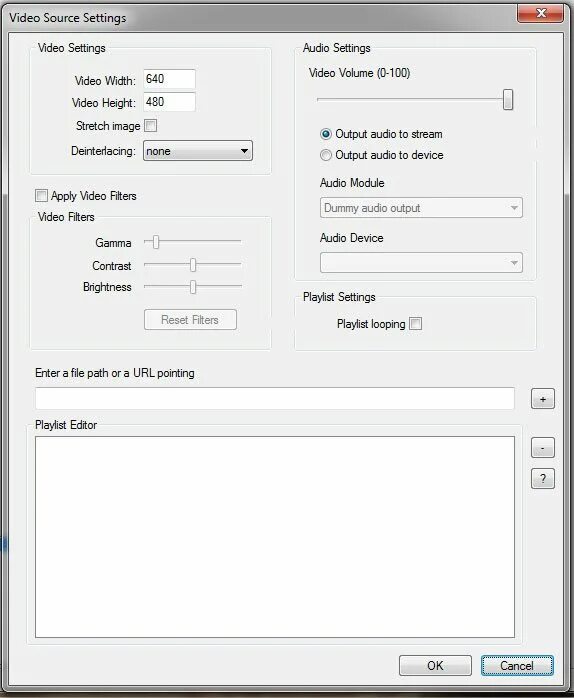Click inside the Playlist Editor list
Image resolution: width=574 pixels, height=698 pixels.
[x=275, y=537]
